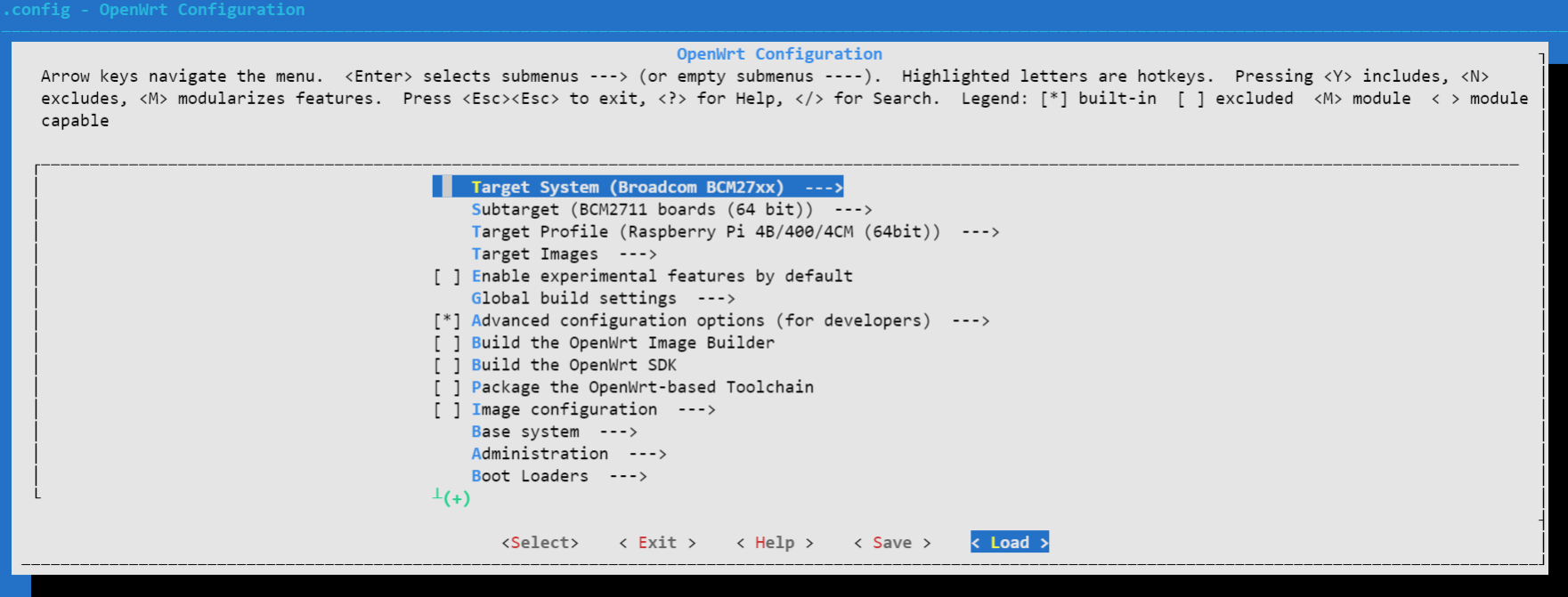This screenshot has height=597, width=1568.
Task: Click the Advanced configuration options label
Action: [x=701, y=321]
